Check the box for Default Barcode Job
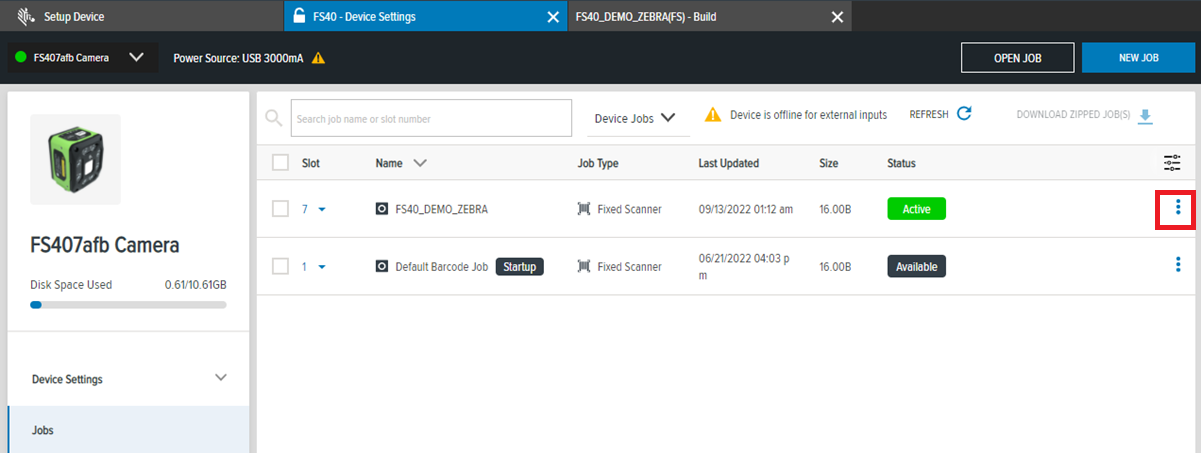Image resolution: width=1201 pixels, height=453 pixels. coord(281,266)
